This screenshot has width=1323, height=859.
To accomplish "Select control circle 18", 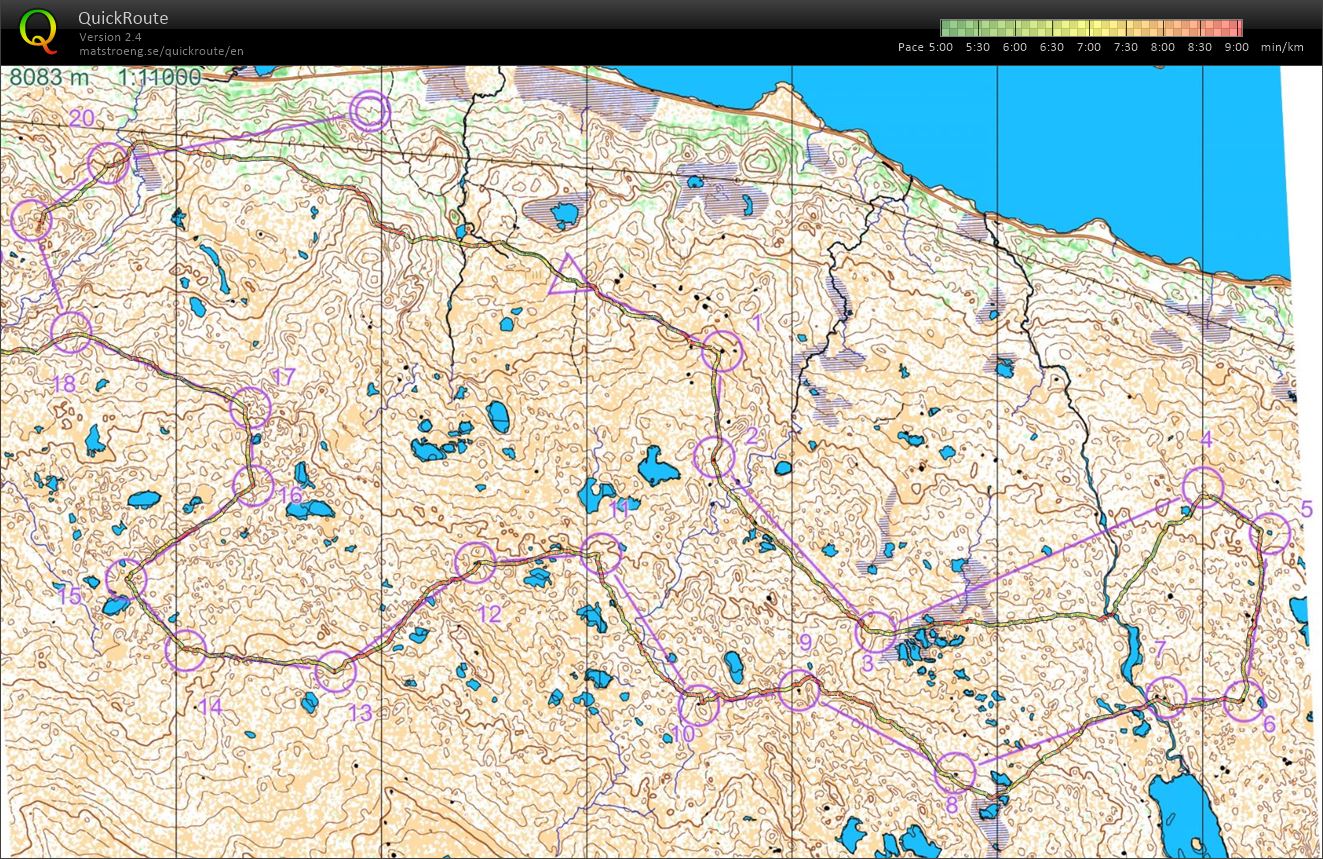I will point(71,333).
